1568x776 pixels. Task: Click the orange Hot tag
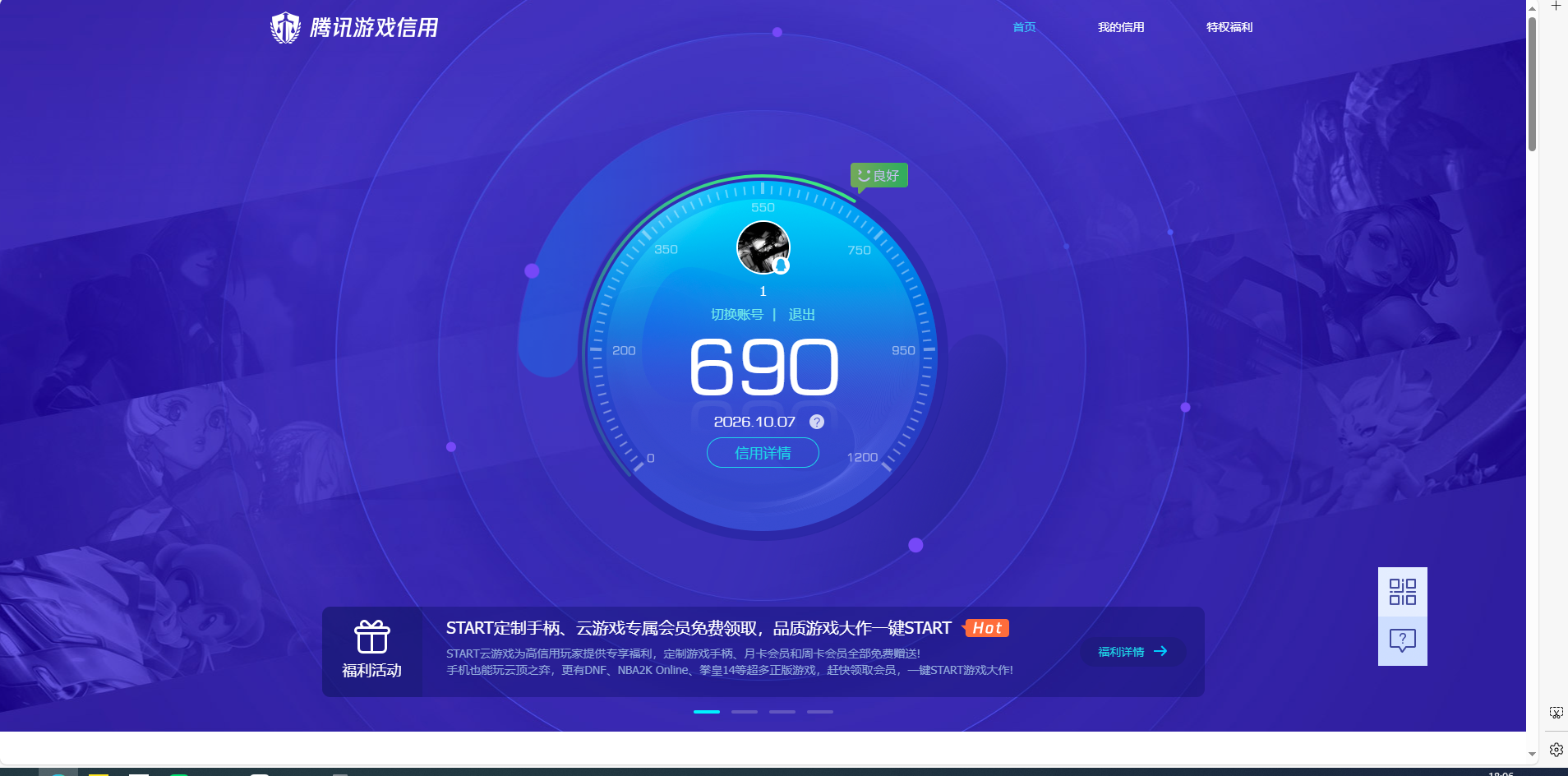(x=986, y=628)
